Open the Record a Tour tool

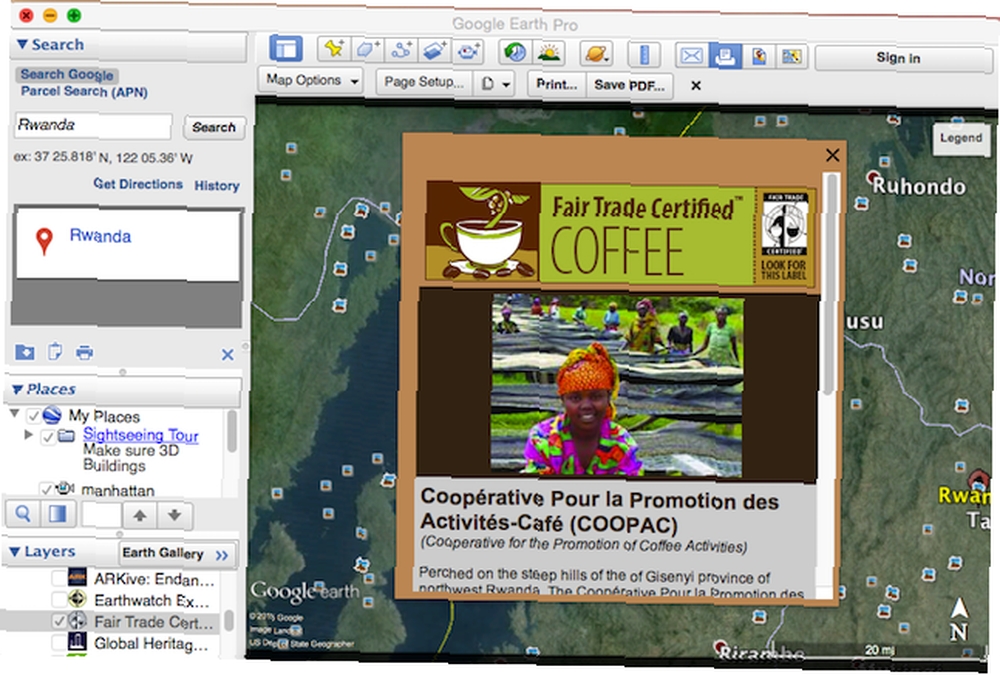tap(468, 52)
